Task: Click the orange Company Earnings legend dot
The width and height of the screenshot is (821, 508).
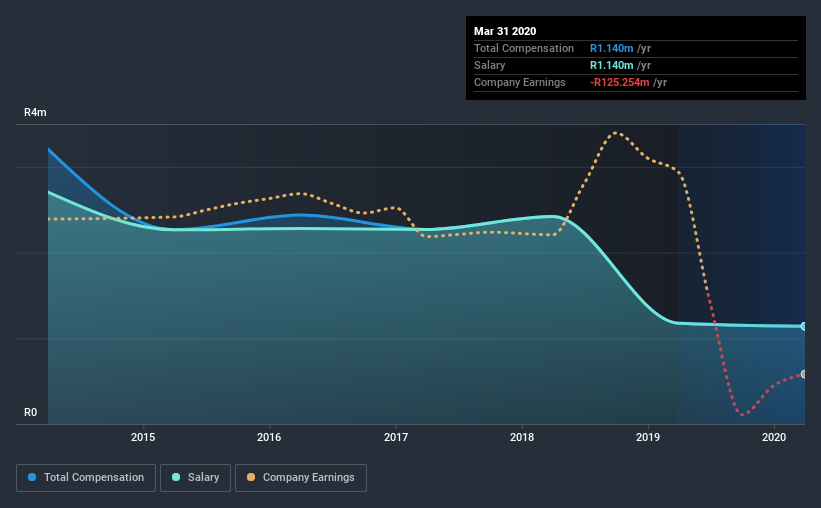Action: (x=251, y=477)
